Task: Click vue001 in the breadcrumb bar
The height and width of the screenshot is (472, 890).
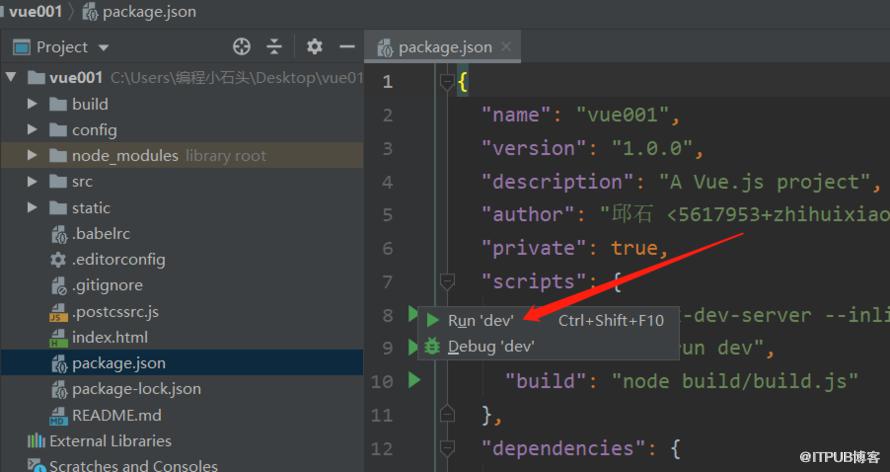Action: pyautogui.click(x=35, y=11)
